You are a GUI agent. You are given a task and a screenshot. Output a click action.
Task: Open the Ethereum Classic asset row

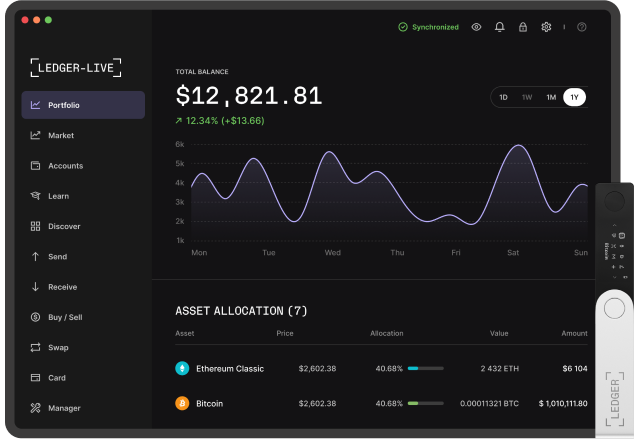coord(230,368)
